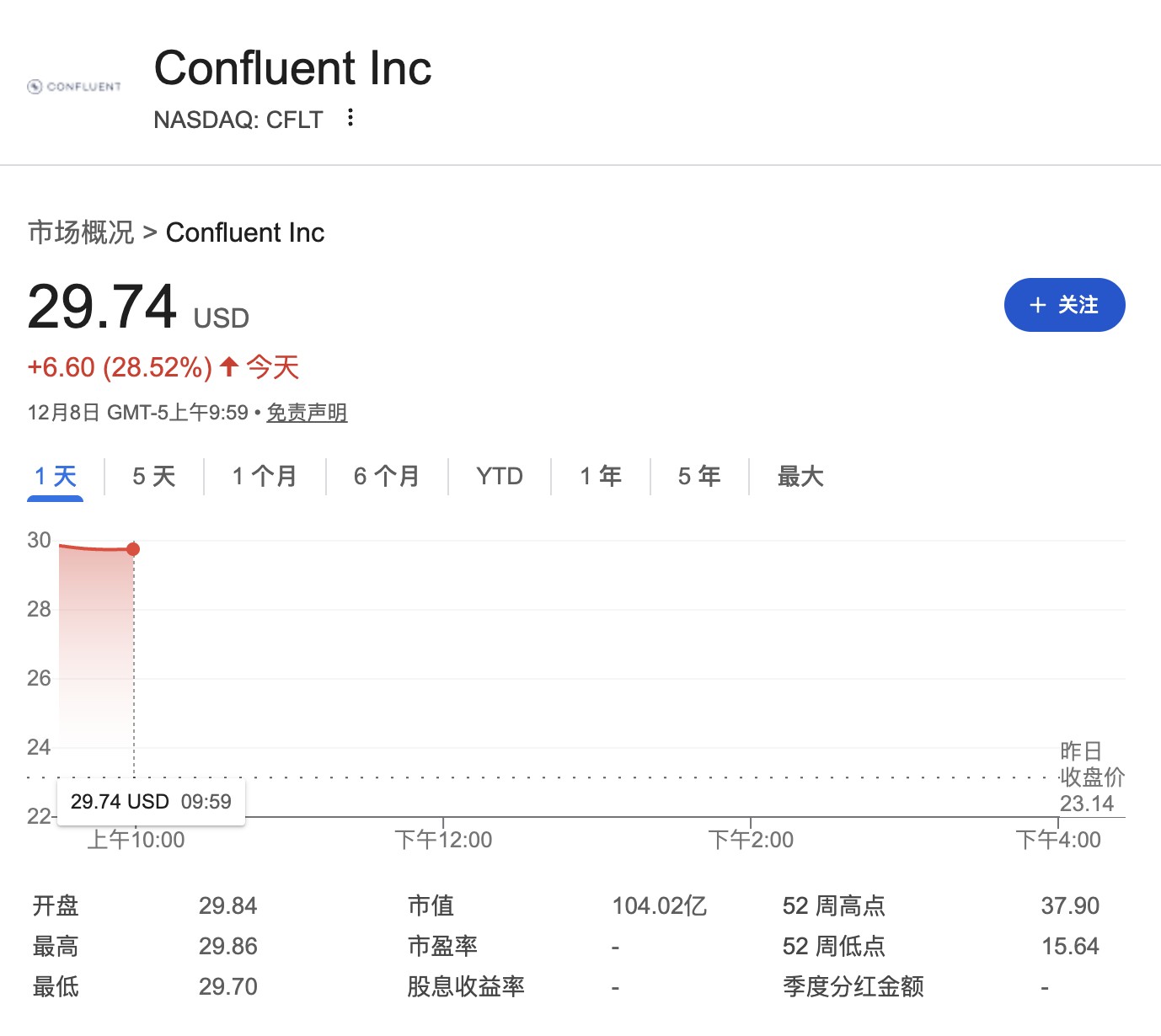Screen dimensions: 1161x1036
Task: Click the 29.74 USD 09:59 chart tooltip
Action: point(151,802)
